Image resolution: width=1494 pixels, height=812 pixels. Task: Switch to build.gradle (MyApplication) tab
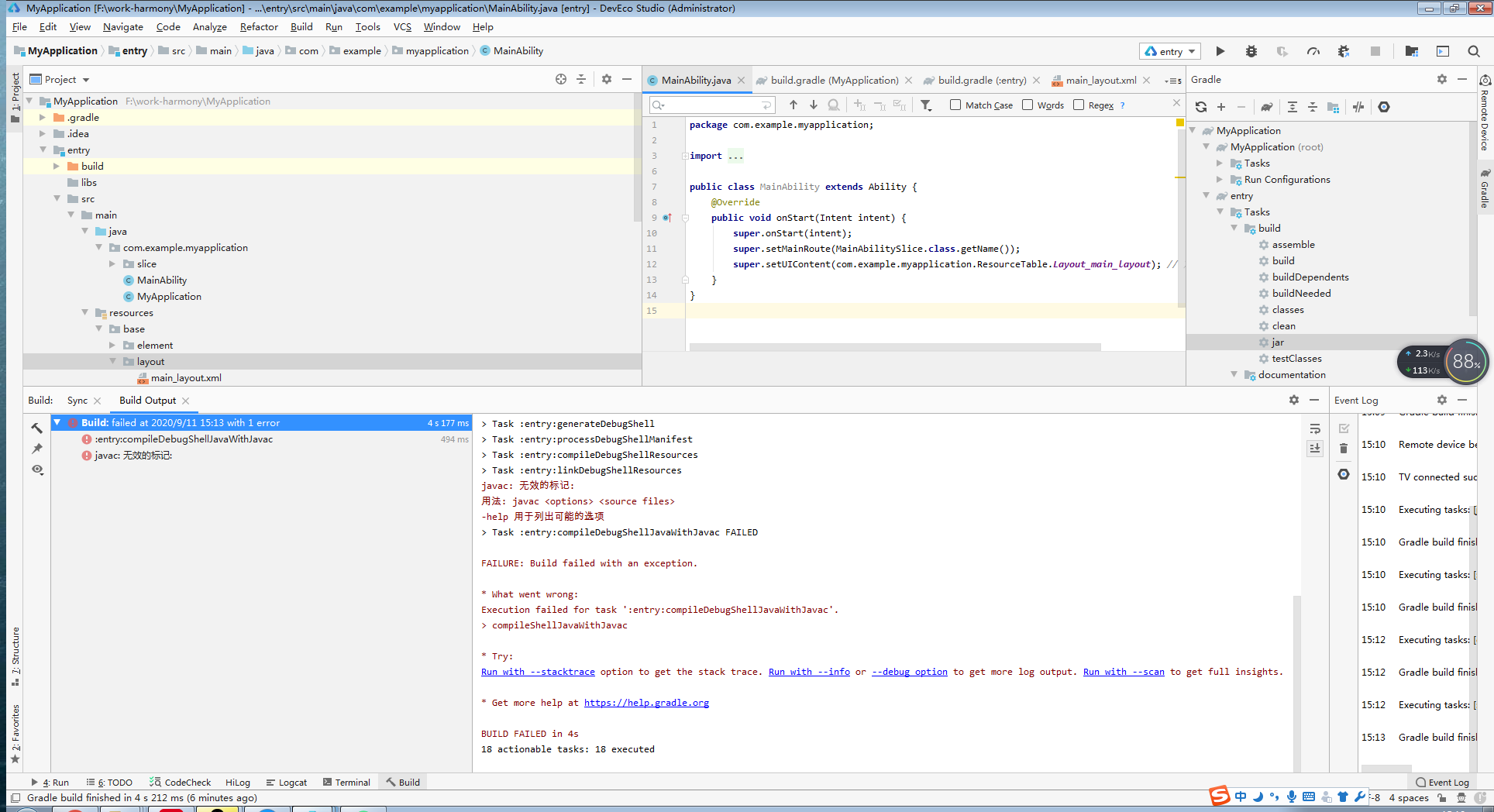(835, 80)
